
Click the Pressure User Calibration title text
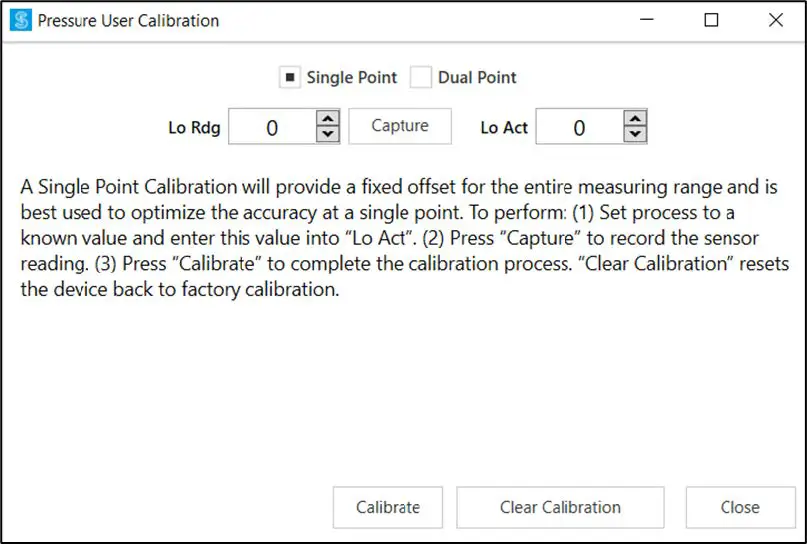(x=128, y=20)
